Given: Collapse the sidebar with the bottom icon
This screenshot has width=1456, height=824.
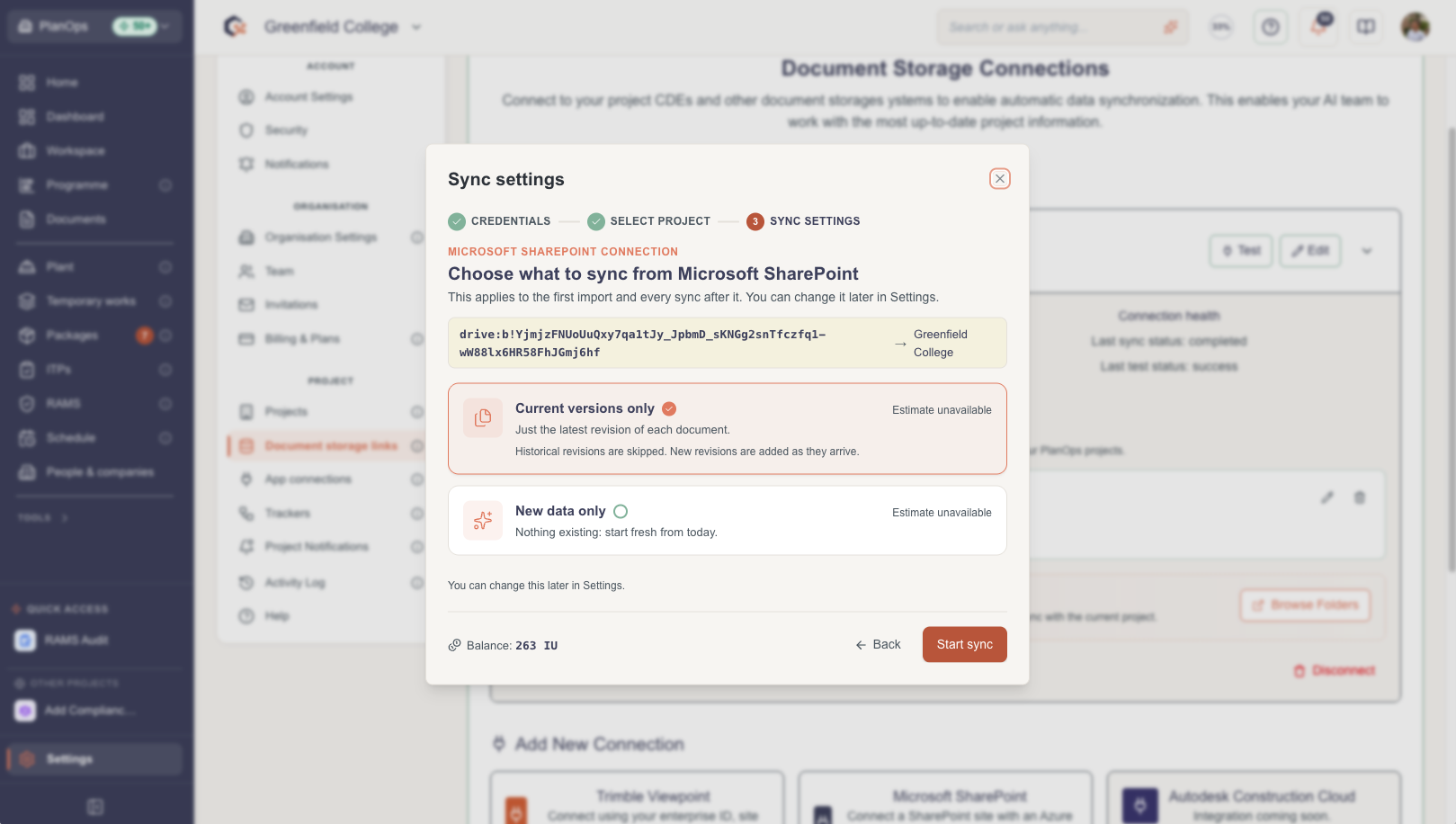Looking at the screenshot, I should tap(95, 807).
